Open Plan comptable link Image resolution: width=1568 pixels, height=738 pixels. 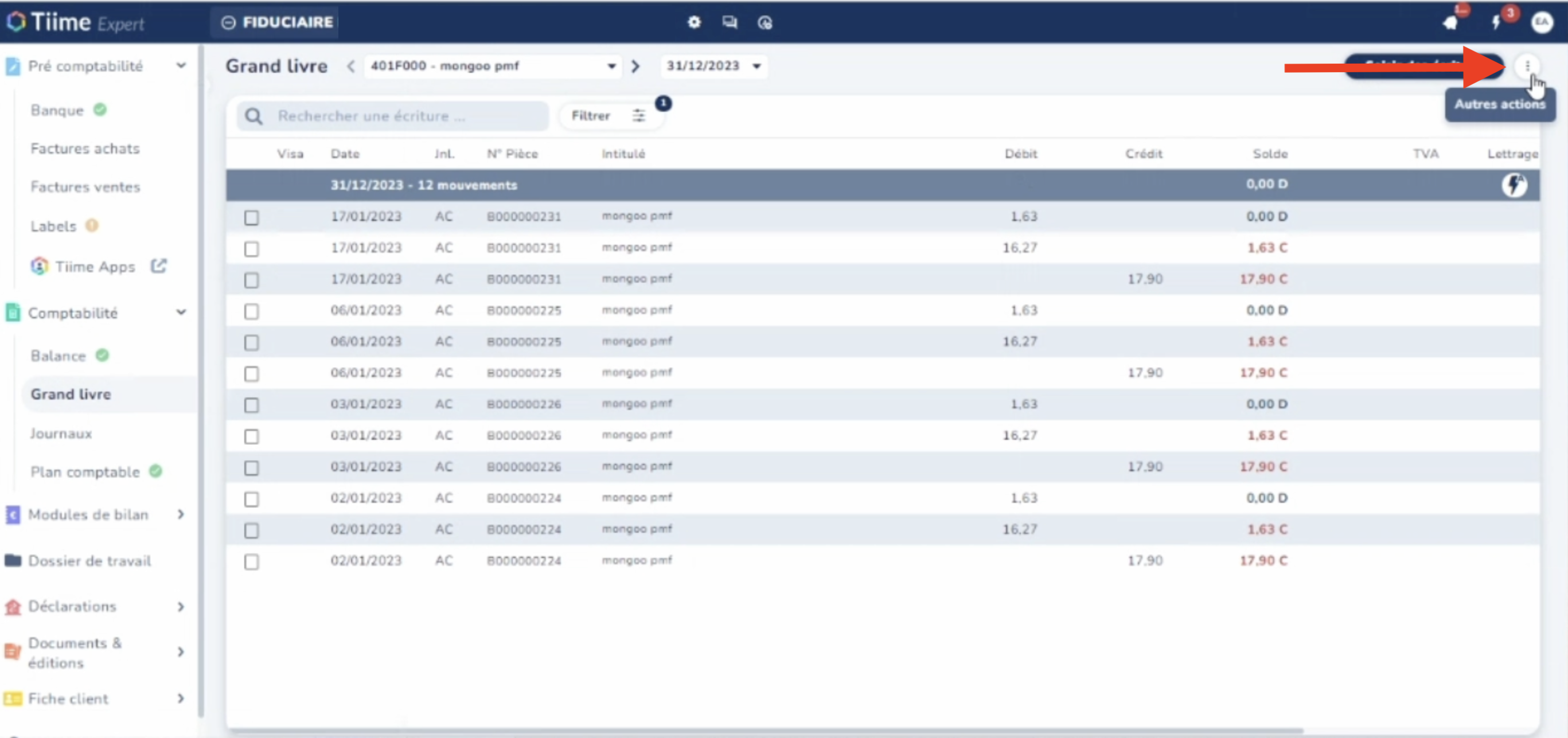tap(85, 471)
